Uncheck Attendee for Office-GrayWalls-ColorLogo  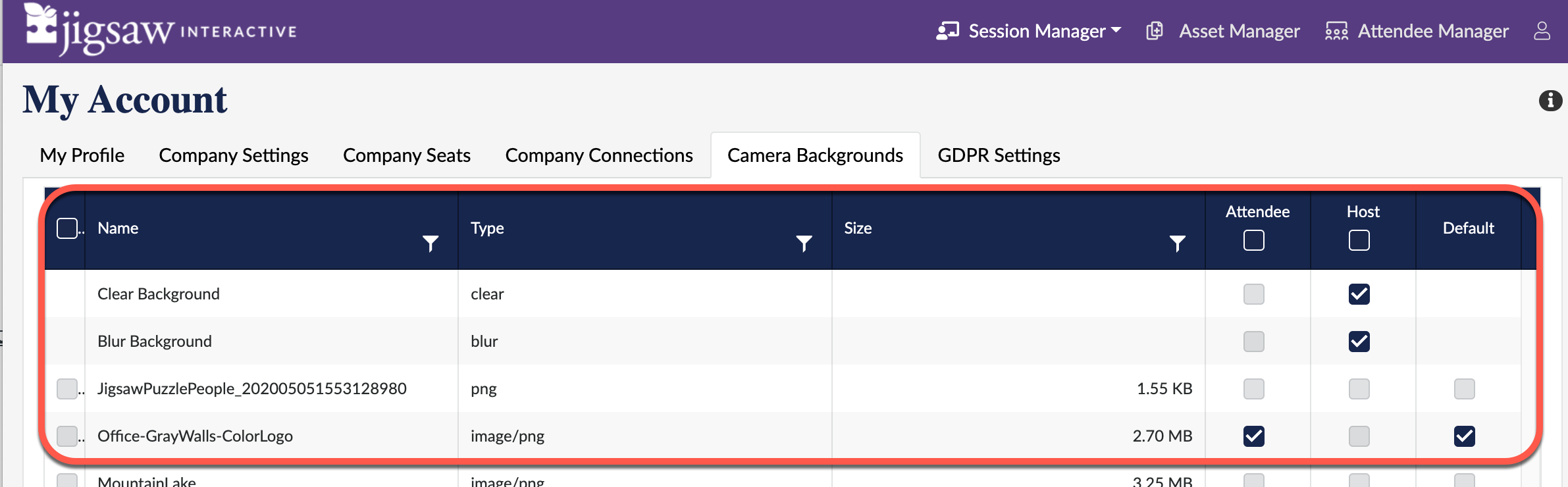(x=1253, y=436)
